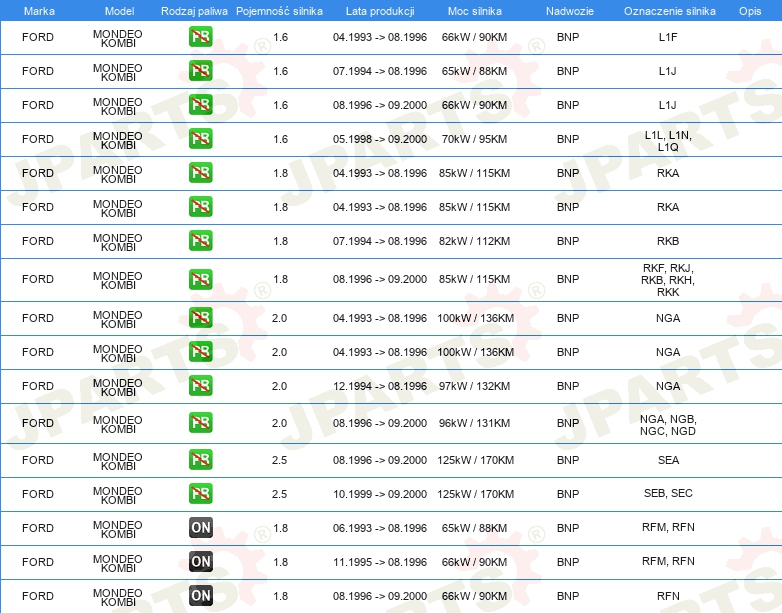
Task: Click petrol icon in 97kW / 132KM row
Action: point(200,386)
